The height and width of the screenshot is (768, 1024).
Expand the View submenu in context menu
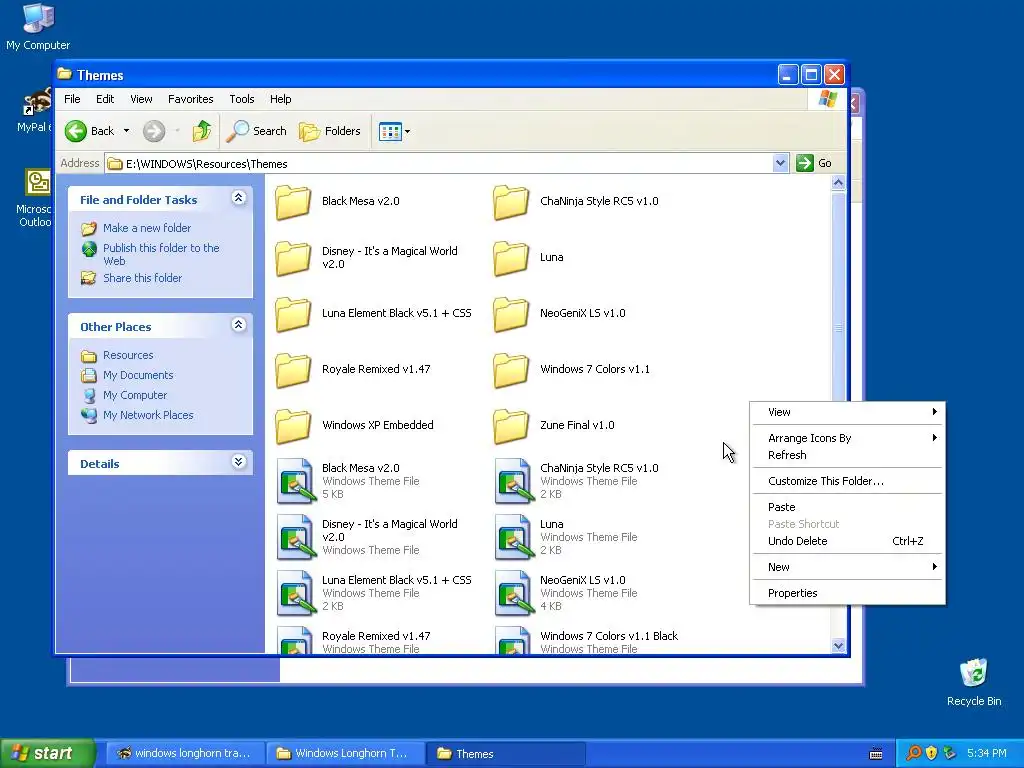pyautogui.click(x=848, y=412)
